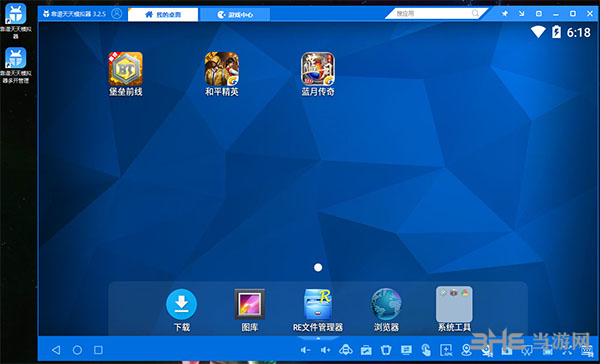This screenshot has height=364, width=600.
Task: Click the home screen page indicator dot
Action: [x=318, y=268]
